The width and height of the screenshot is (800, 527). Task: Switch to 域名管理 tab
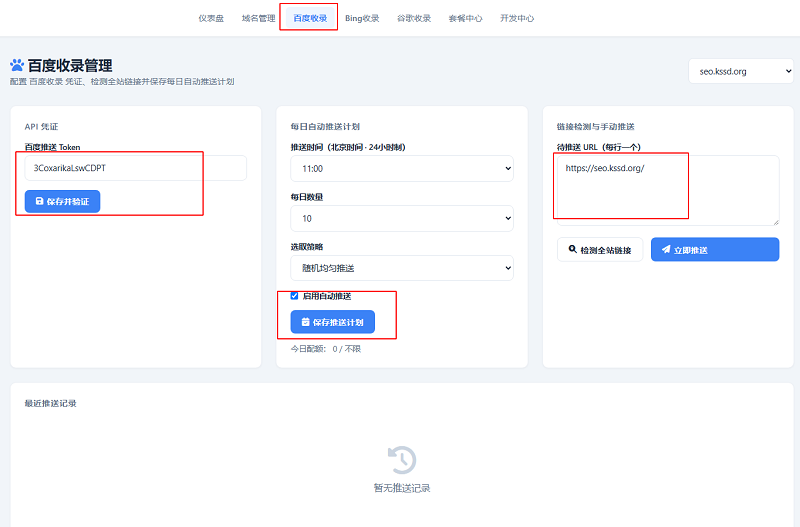click(258, 18)
